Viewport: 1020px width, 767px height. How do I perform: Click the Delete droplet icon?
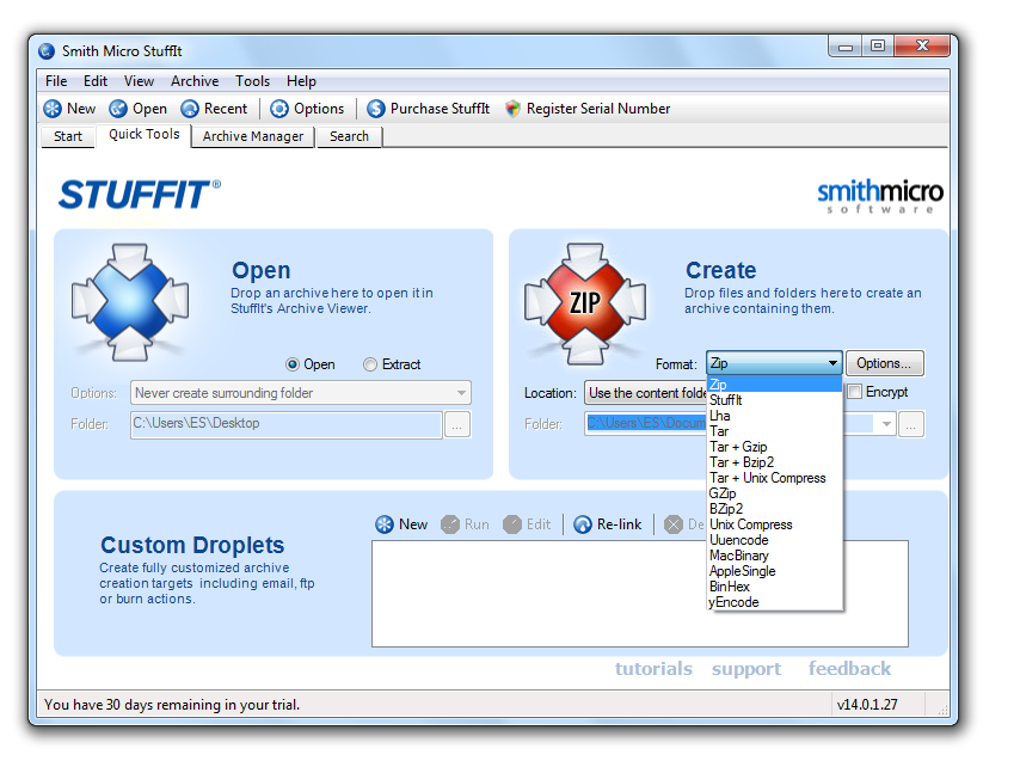(x=673, y=524)
